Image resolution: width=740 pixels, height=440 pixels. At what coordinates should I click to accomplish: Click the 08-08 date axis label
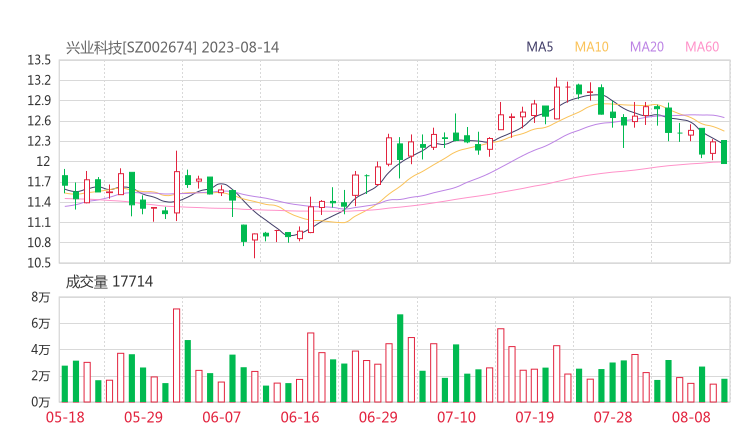point(691,417)
